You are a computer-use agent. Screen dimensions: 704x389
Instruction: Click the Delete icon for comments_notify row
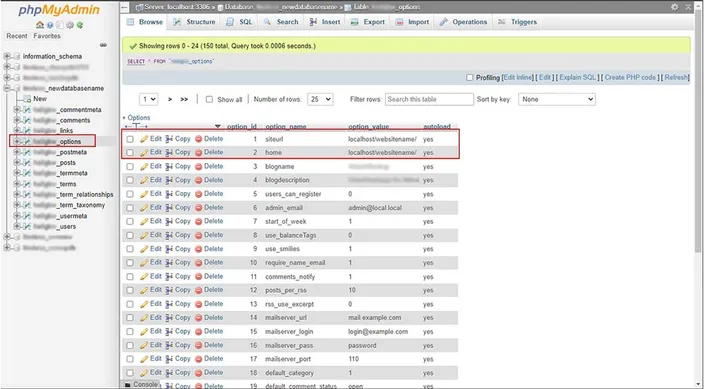click(x=198, y=277)
